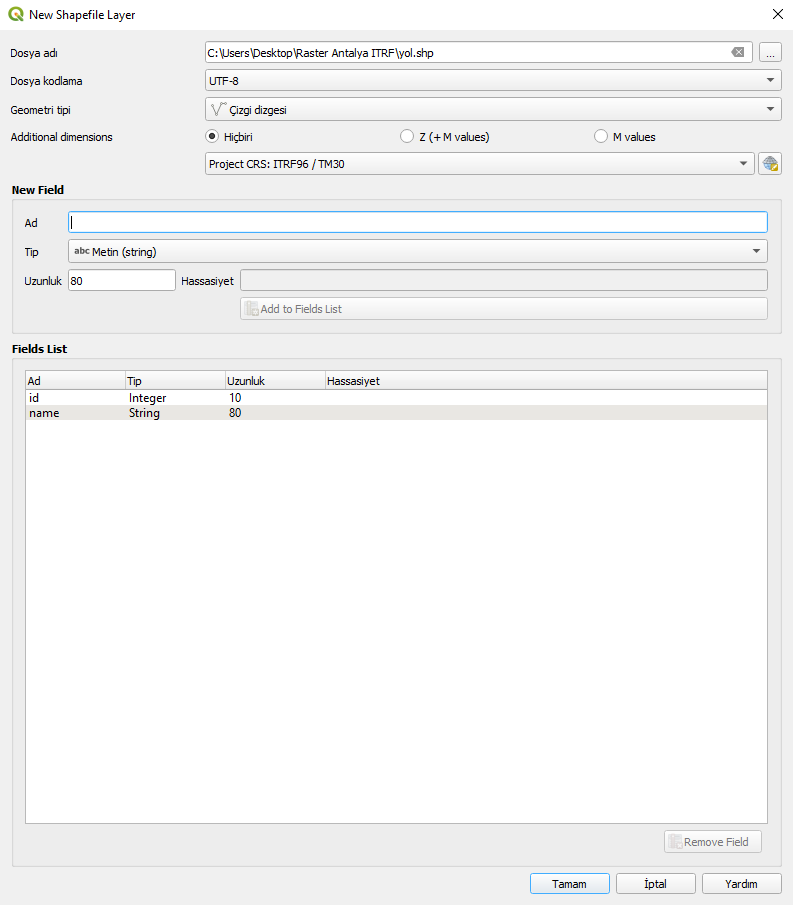Click the Uzunluk column header
This screenshot has height=905, width=793.
click(275, 381)
